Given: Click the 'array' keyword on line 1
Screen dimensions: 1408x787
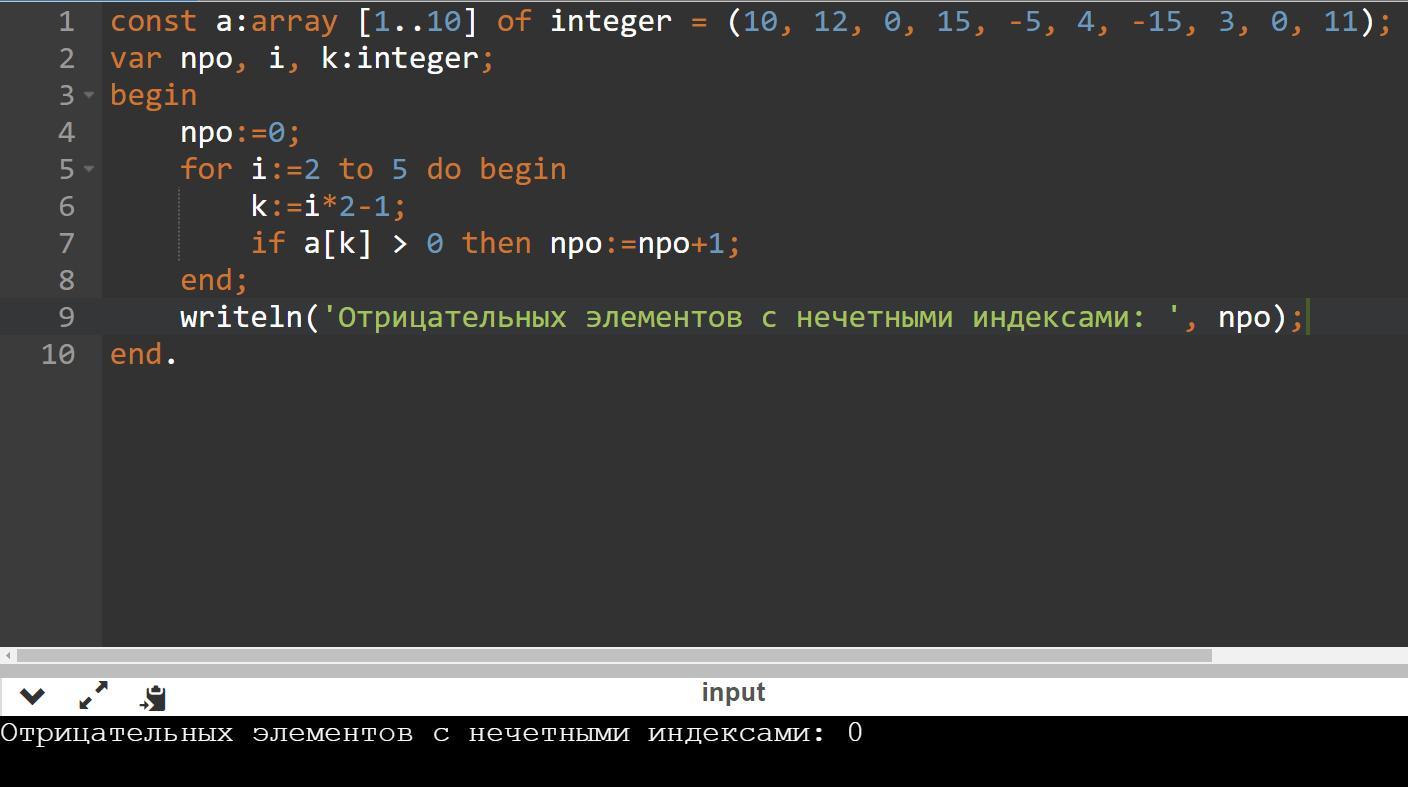Looking at the screenshot, I should click(x=295, y=21).
